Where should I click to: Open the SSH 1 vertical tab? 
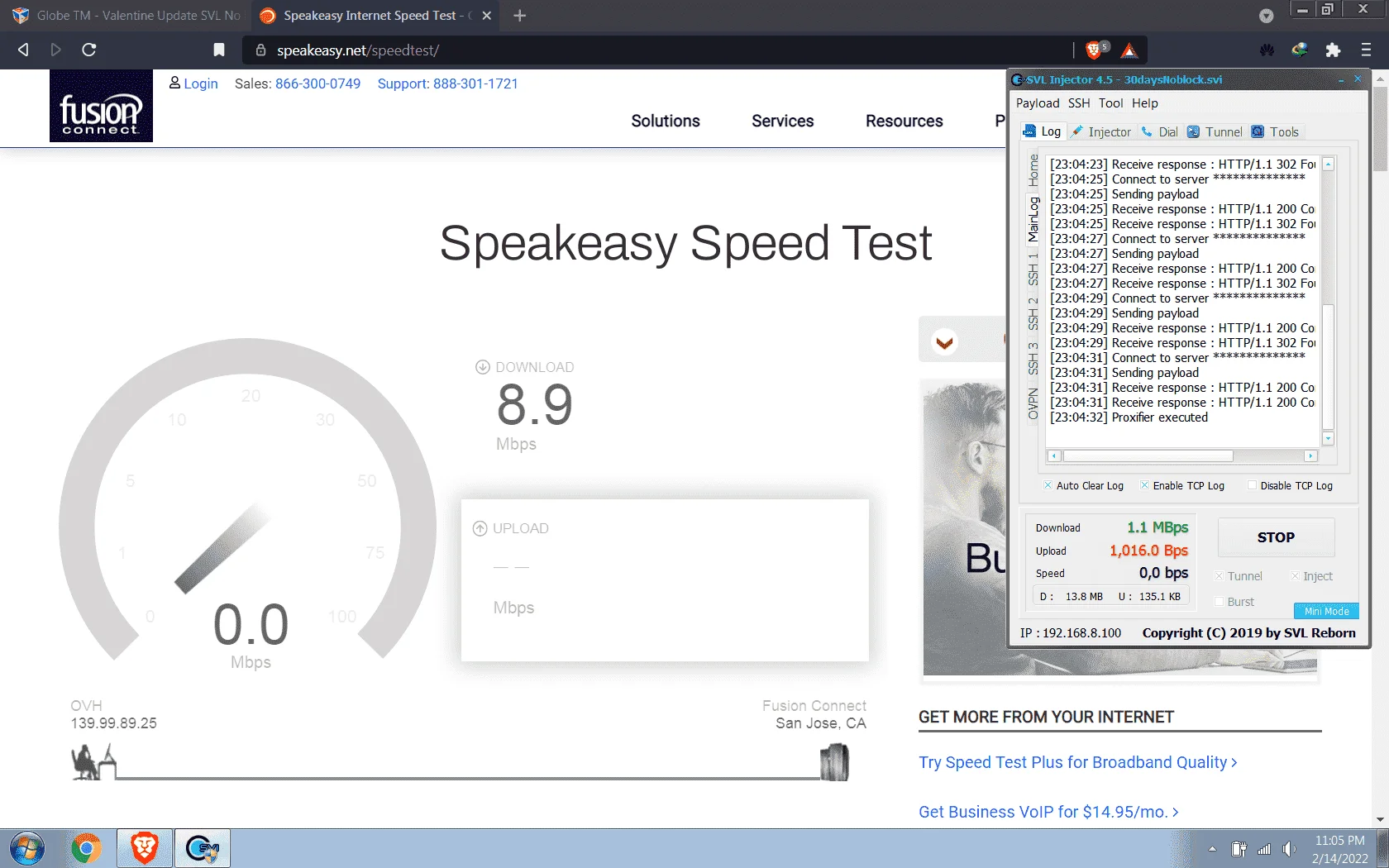1033,269
